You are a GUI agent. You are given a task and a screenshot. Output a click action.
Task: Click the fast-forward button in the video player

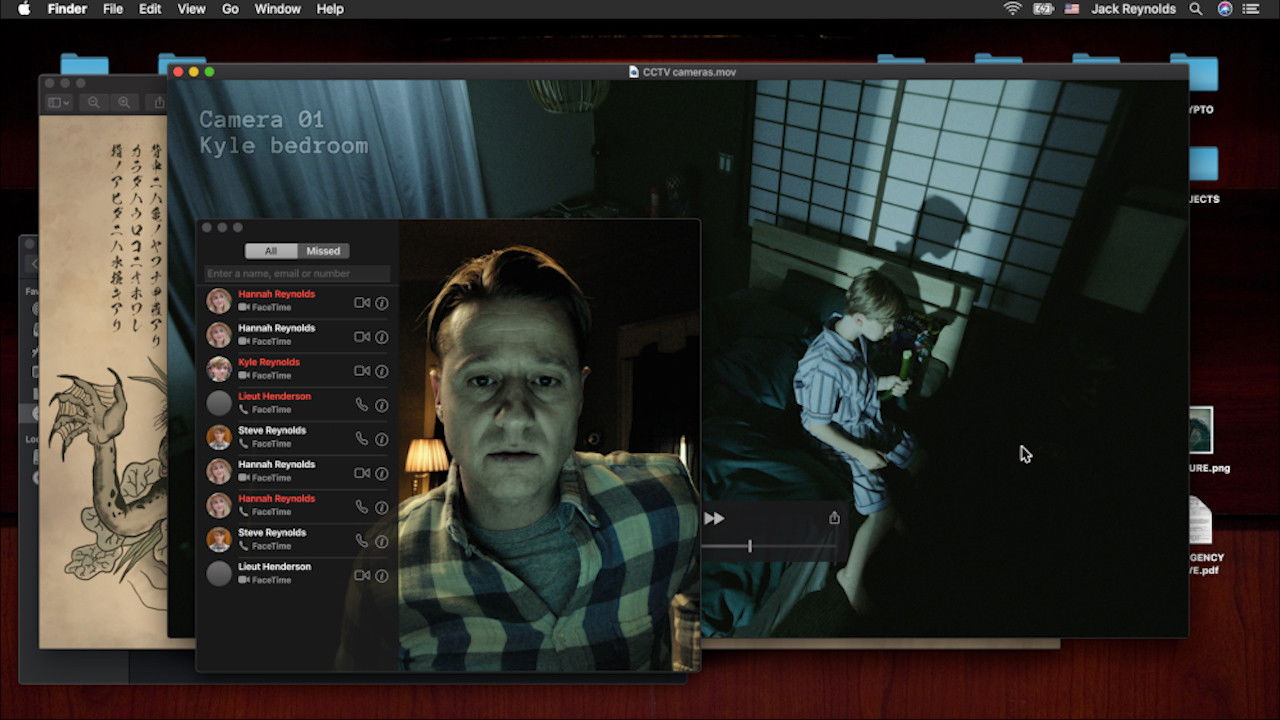pyautogui.click(x=714, y=518)
